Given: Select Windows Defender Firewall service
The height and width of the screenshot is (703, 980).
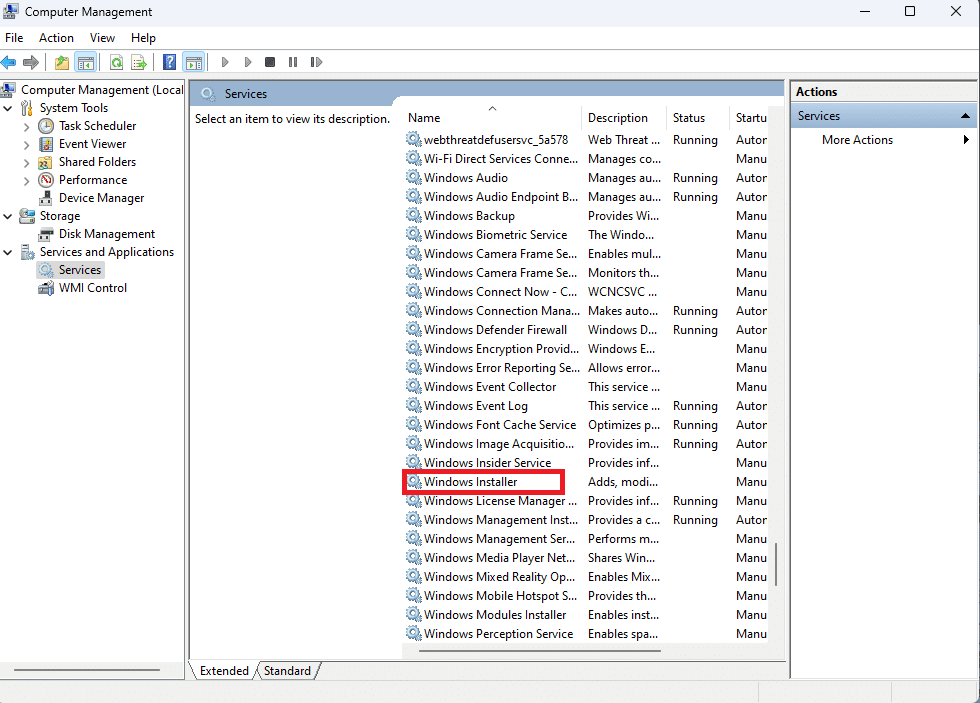Looking at the screenshot, I should (x=496, y=330).
